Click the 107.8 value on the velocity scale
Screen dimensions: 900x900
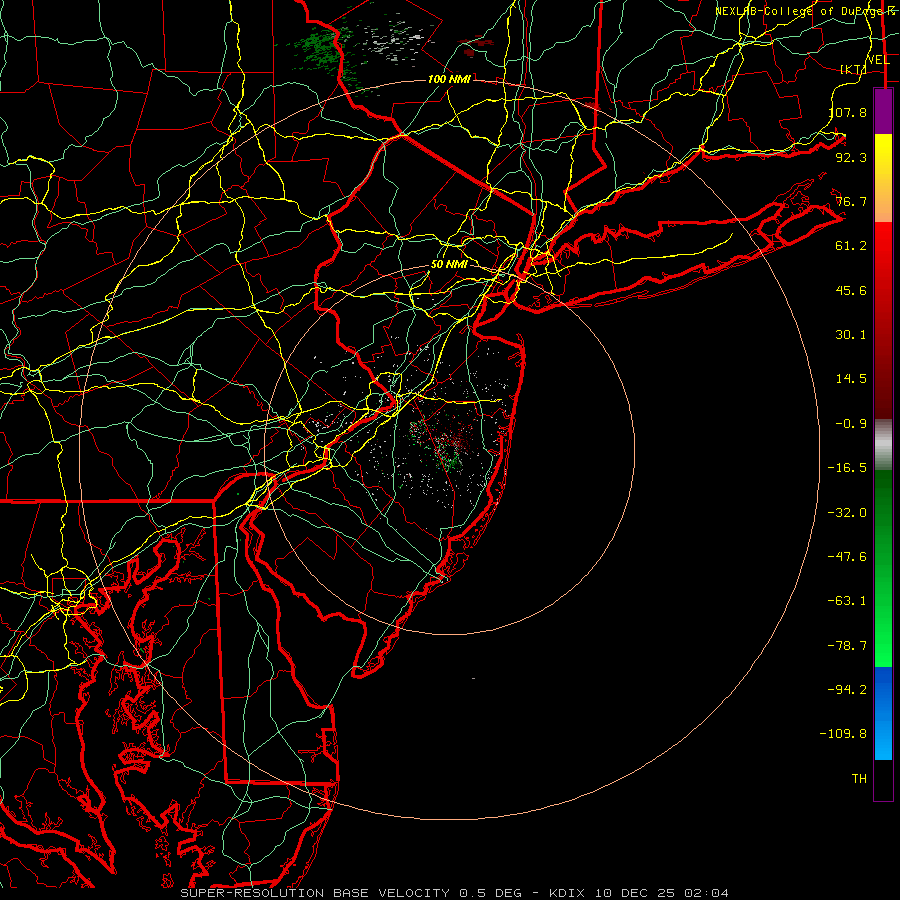click(848, 112)
